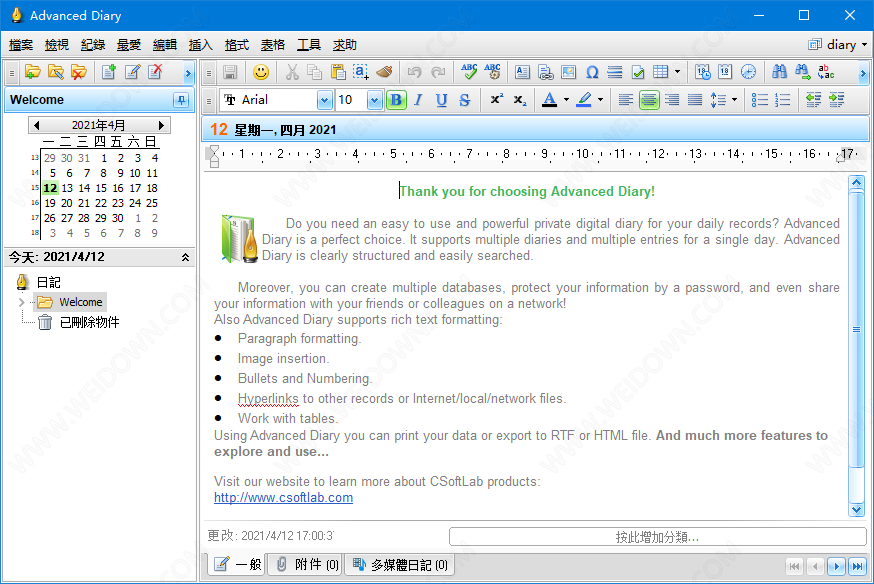Expand the Welcome folder tree node
The image size is (874, 584).
(22, 303)
